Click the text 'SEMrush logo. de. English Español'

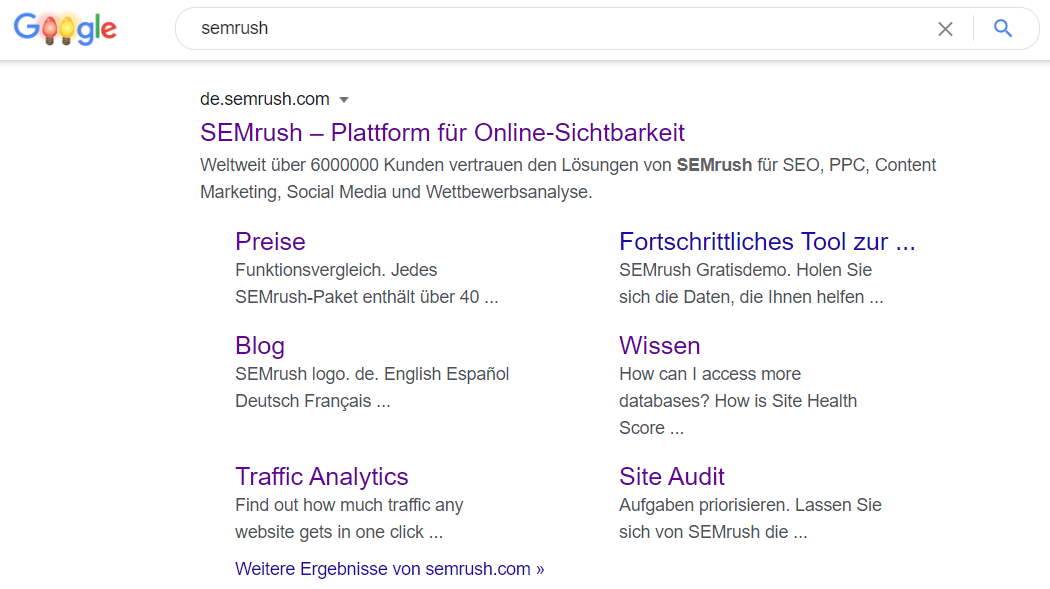(372, 373)
